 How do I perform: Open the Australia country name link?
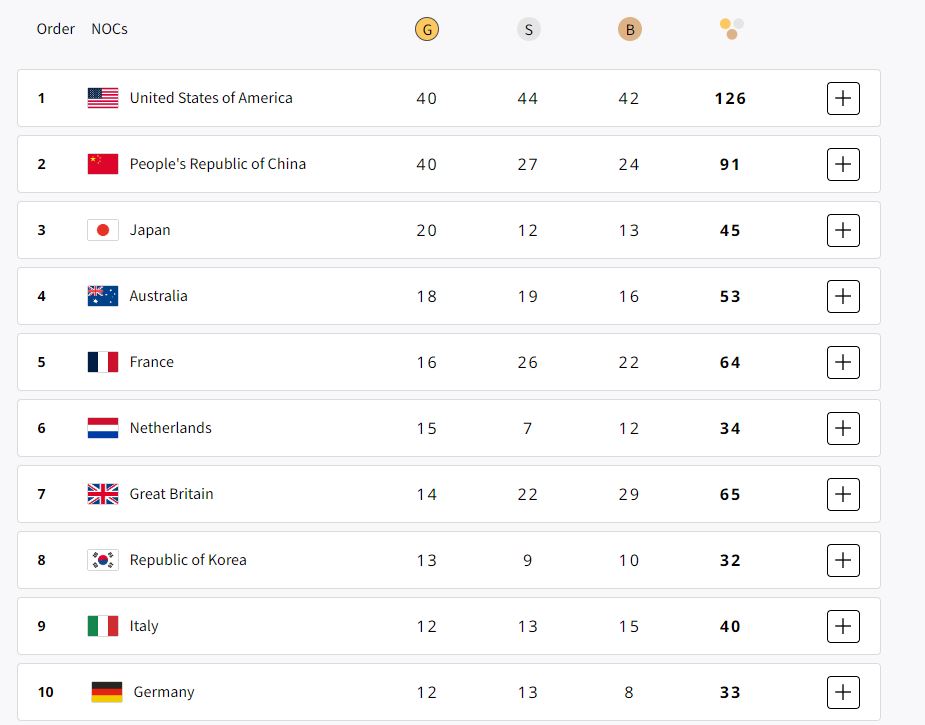coord(158,296)
